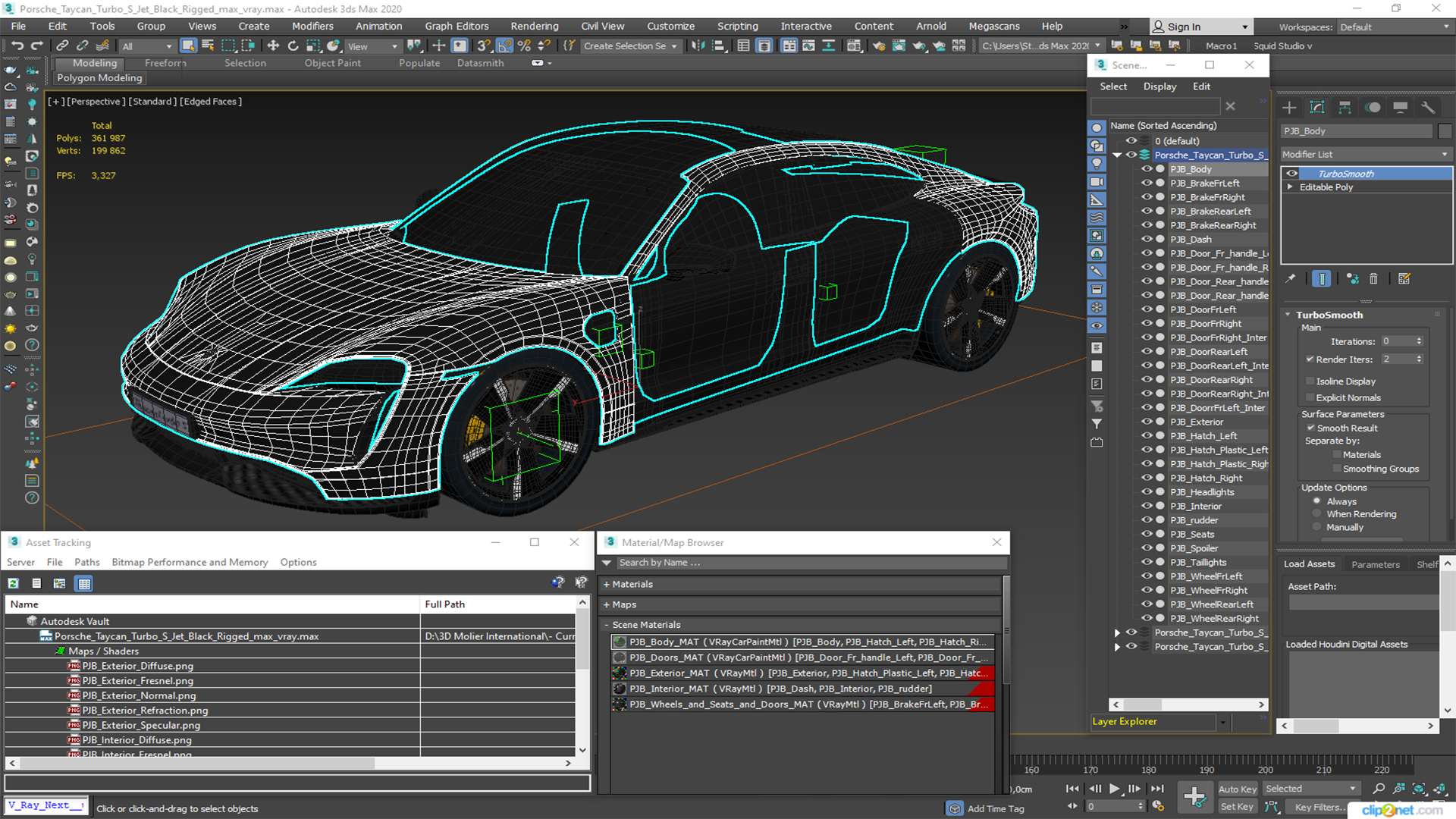Open the Motion command panel tab

tap(1373, 108)
